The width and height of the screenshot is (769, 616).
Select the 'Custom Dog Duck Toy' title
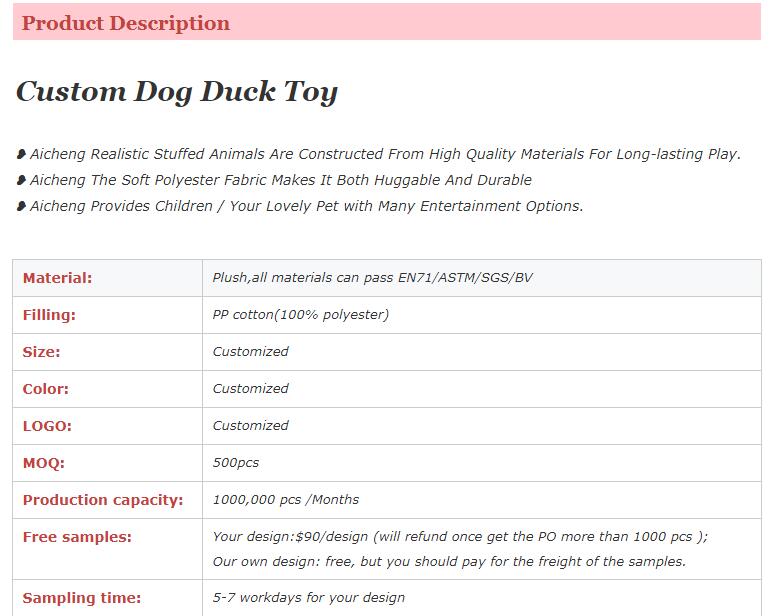[x=177, y=92]
